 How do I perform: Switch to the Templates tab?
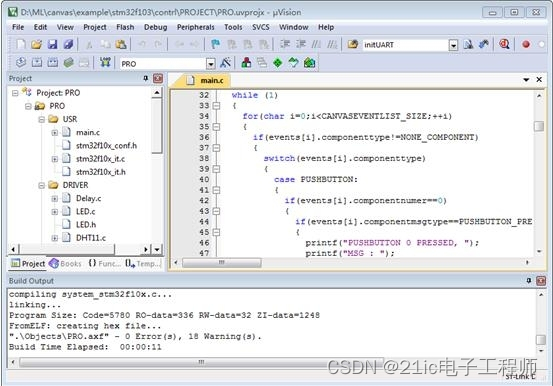click(x=144, y=263)
